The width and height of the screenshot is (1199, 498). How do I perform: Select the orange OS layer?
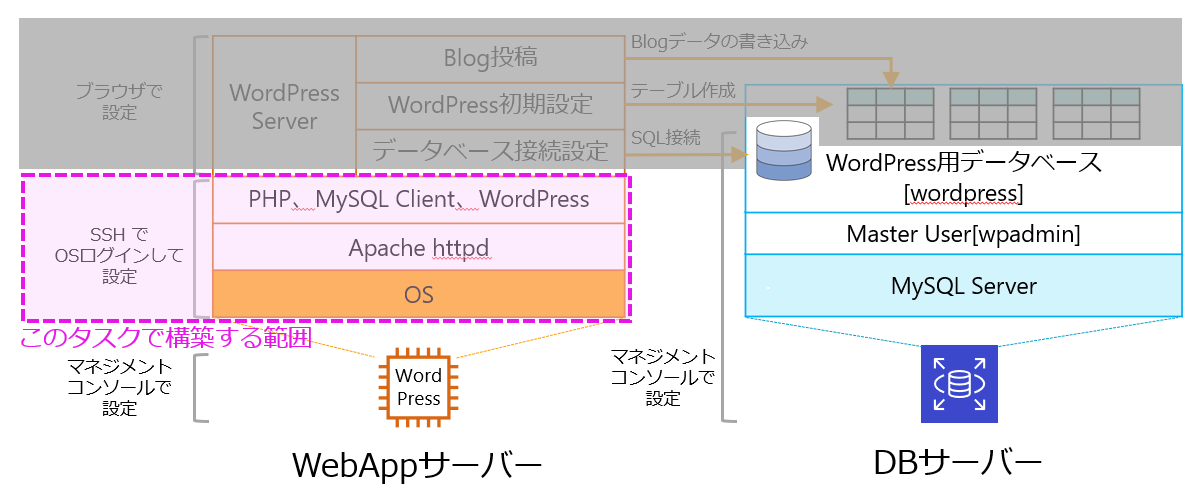click(419, 294)
